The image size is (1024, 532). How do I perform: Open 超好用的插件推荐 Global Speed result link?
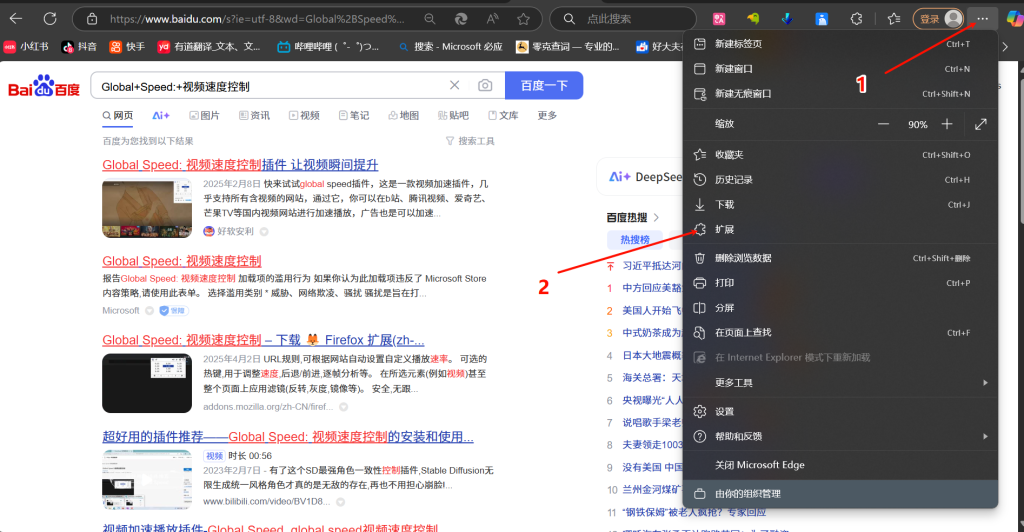pos(288,437)
